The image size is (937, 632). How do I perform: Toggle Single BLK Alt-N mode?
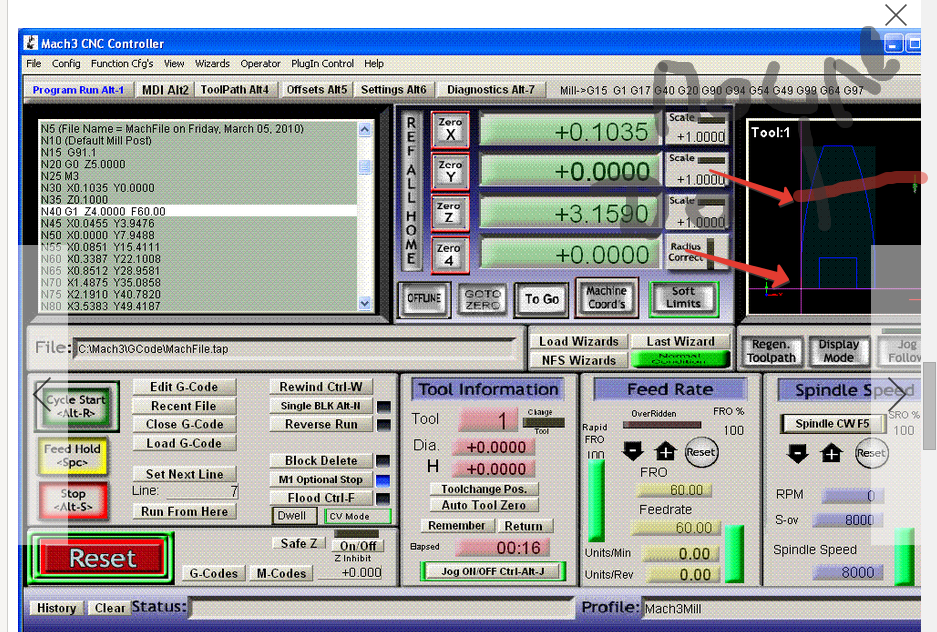pos(320,406)
